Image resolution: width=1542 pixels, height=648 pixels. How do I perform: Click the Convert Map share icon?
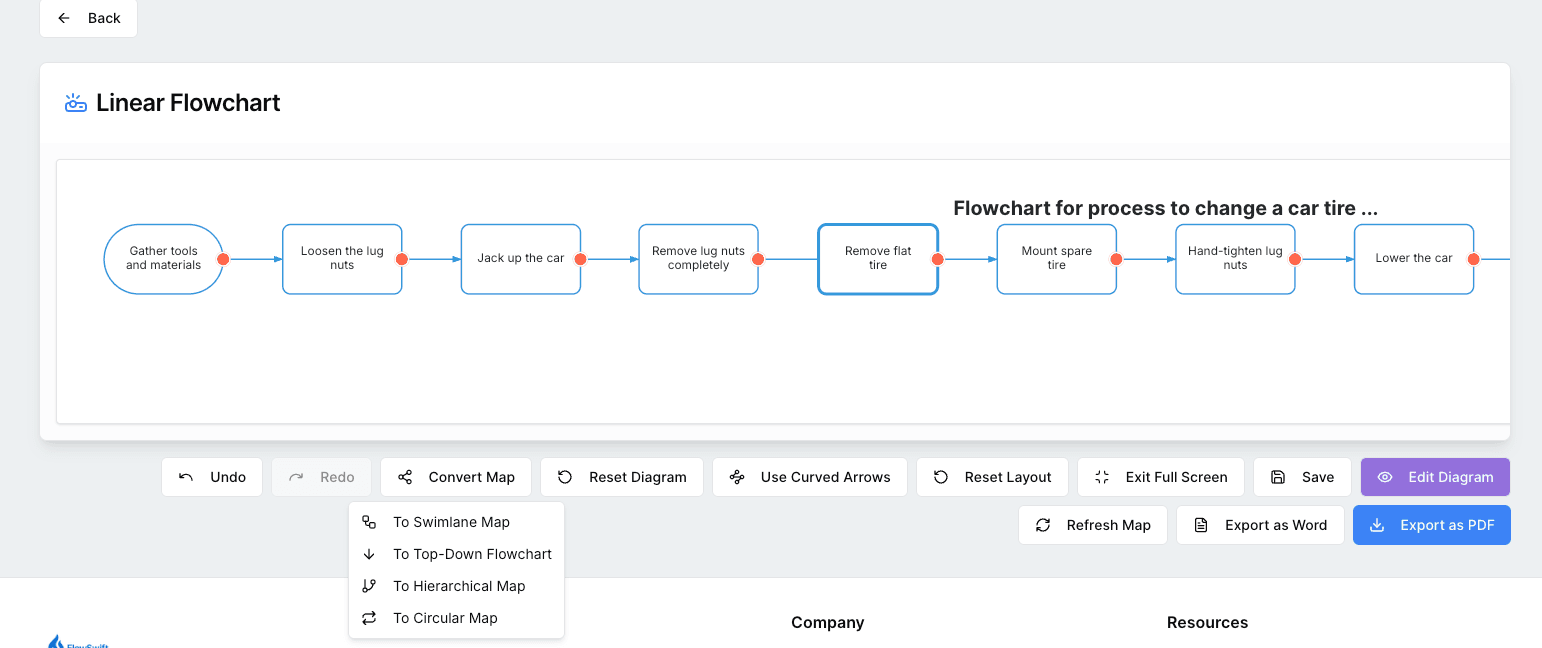point(405,477)
